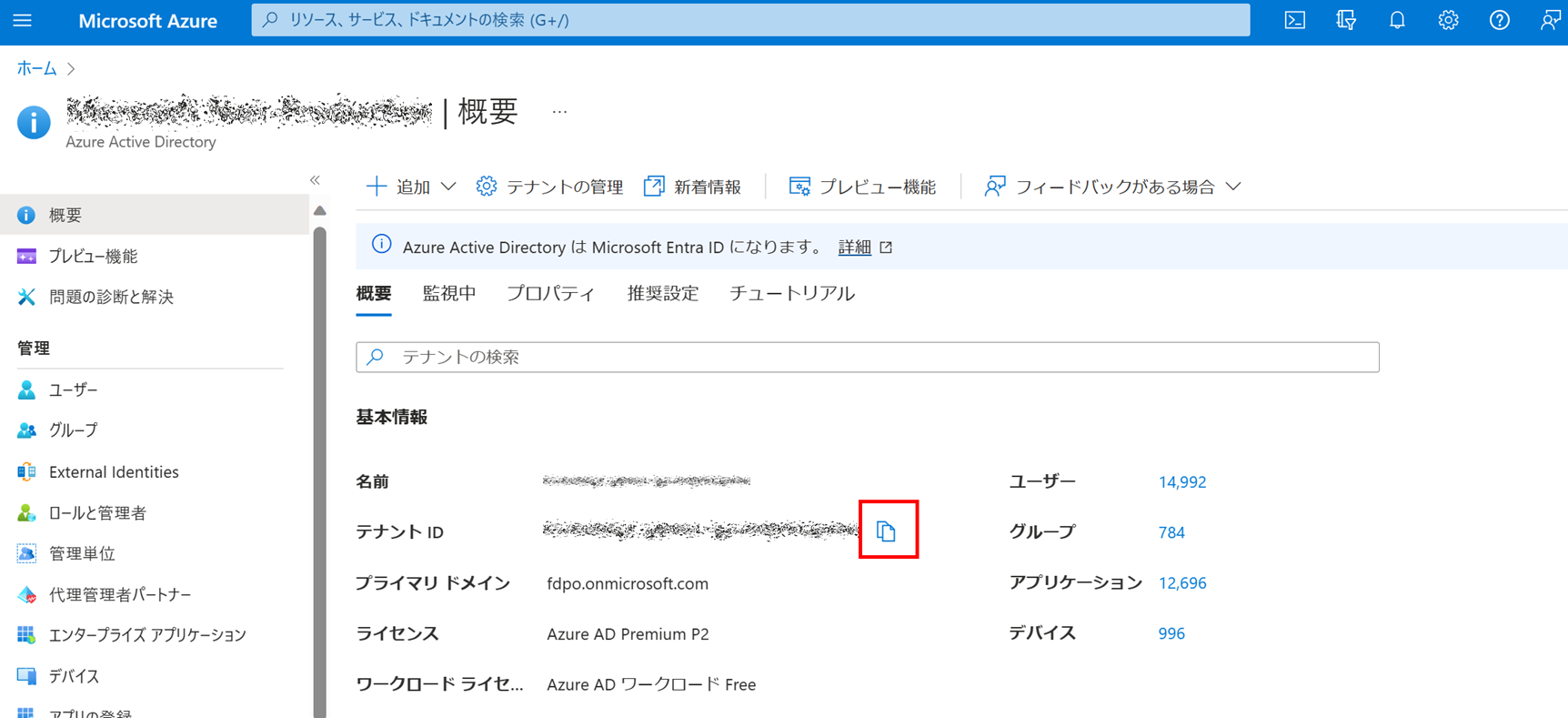Open the more options ellipsis next to 概要

[x=559, y=112]
